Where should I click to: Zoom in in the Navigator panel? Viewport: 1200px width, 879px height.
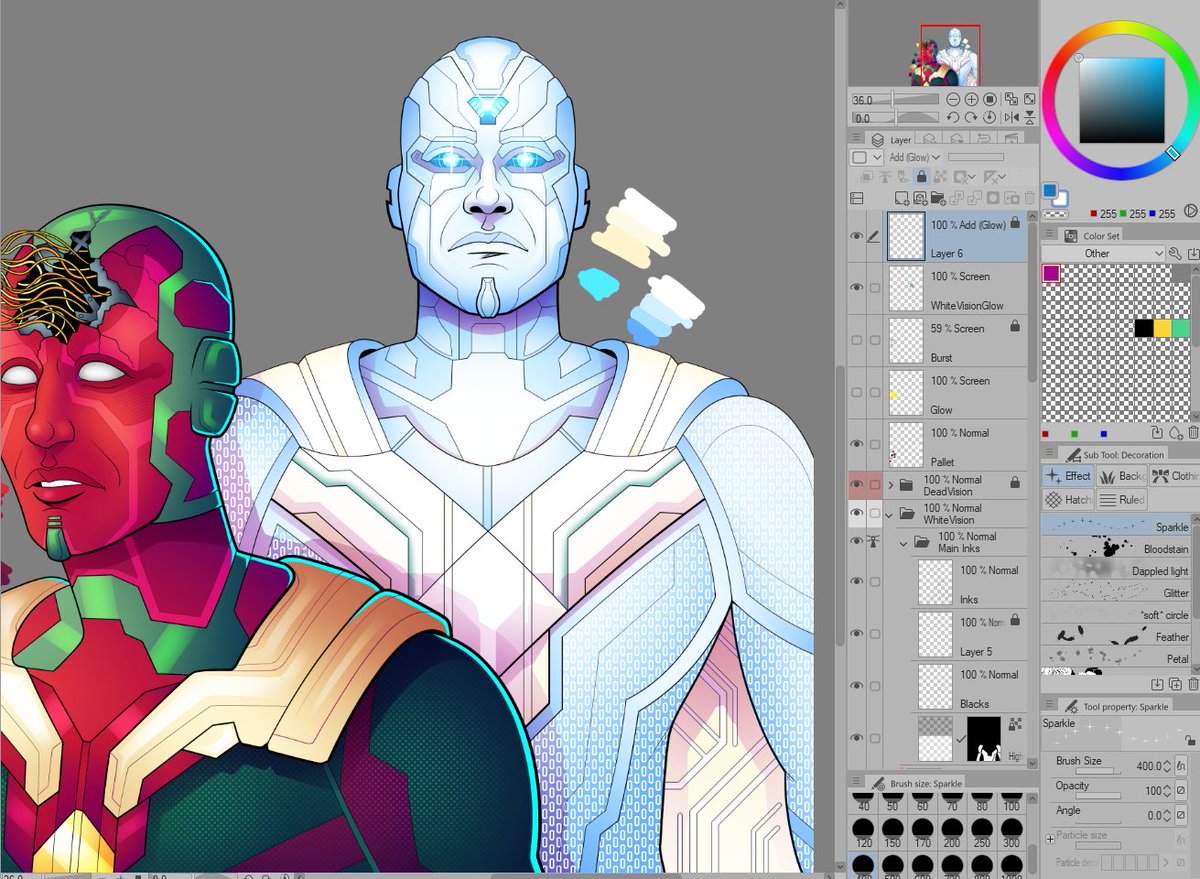point(972,99)
